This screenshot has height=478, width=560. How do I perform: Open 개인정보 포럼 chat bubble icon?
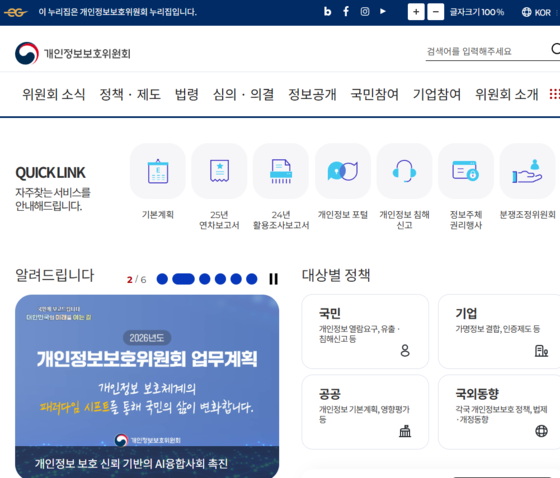click(x=343, y=171)
